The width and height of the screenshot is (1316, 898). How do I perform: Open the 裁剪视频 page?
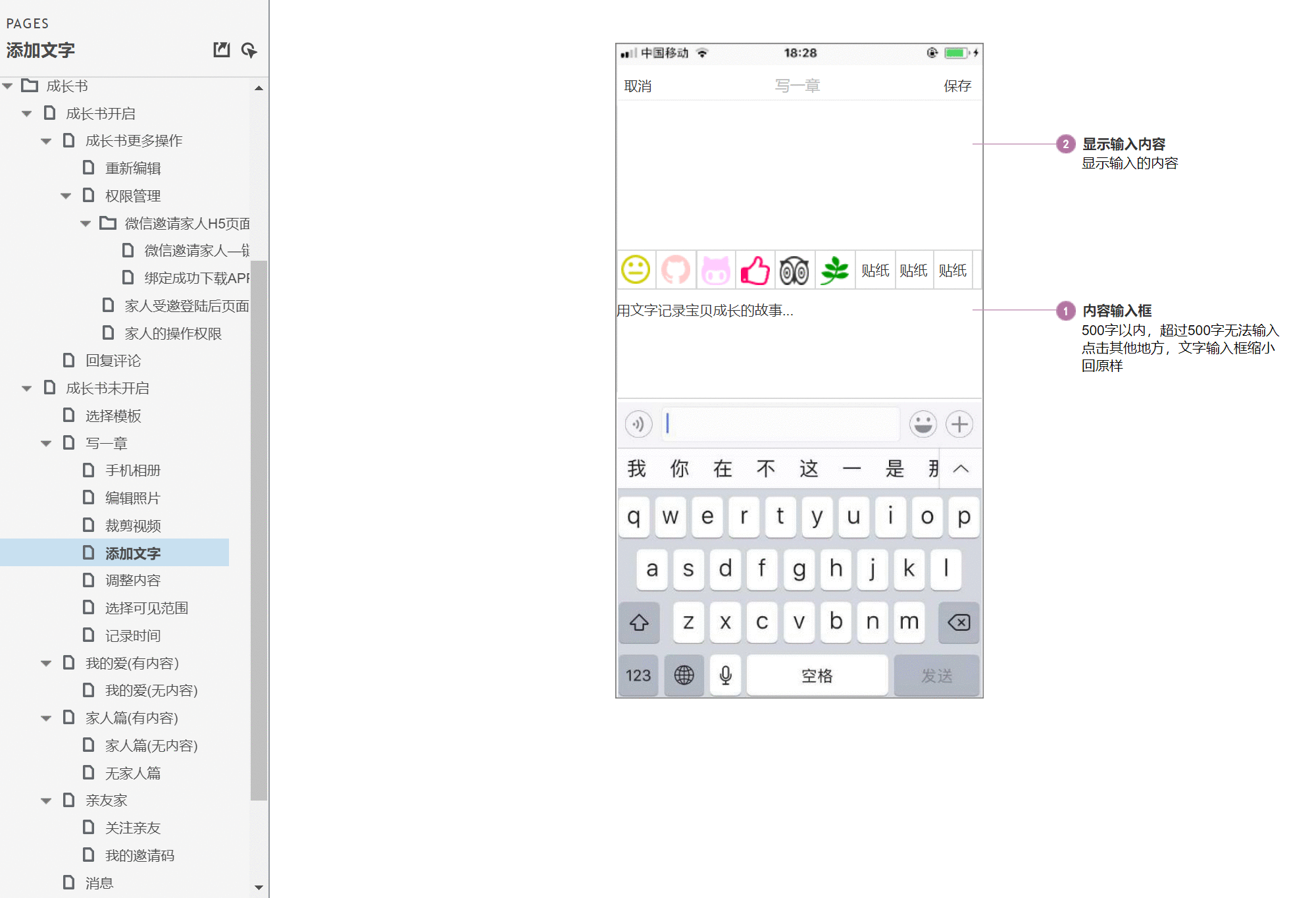133,526
